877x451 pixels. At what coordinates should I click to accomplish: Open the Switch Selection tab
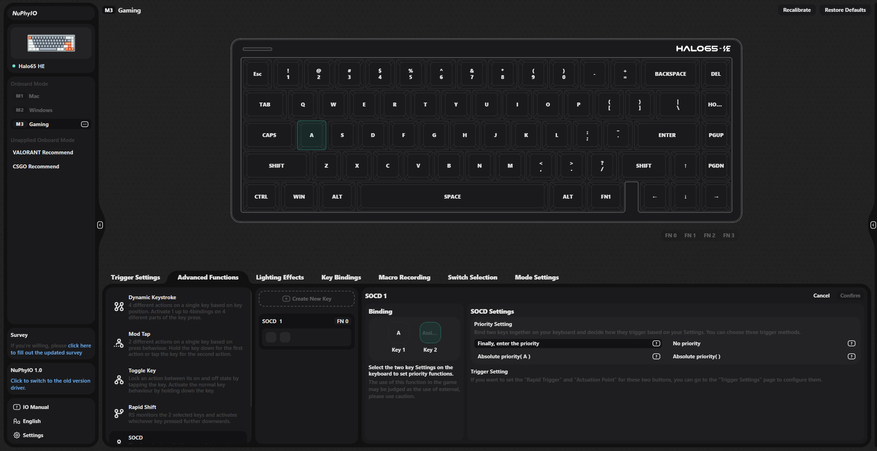(473, 278)
